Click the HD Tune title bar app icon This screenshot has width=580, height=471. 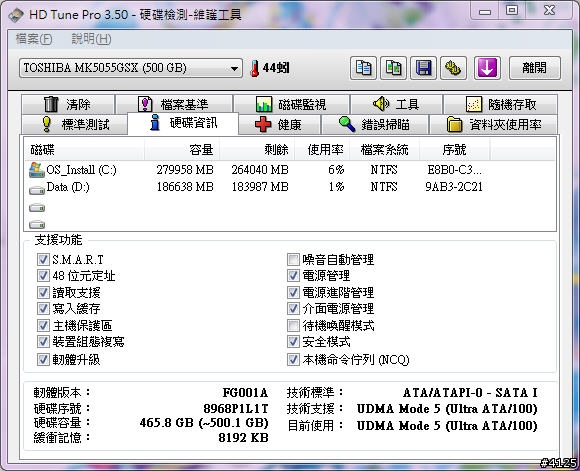point(16,15)
